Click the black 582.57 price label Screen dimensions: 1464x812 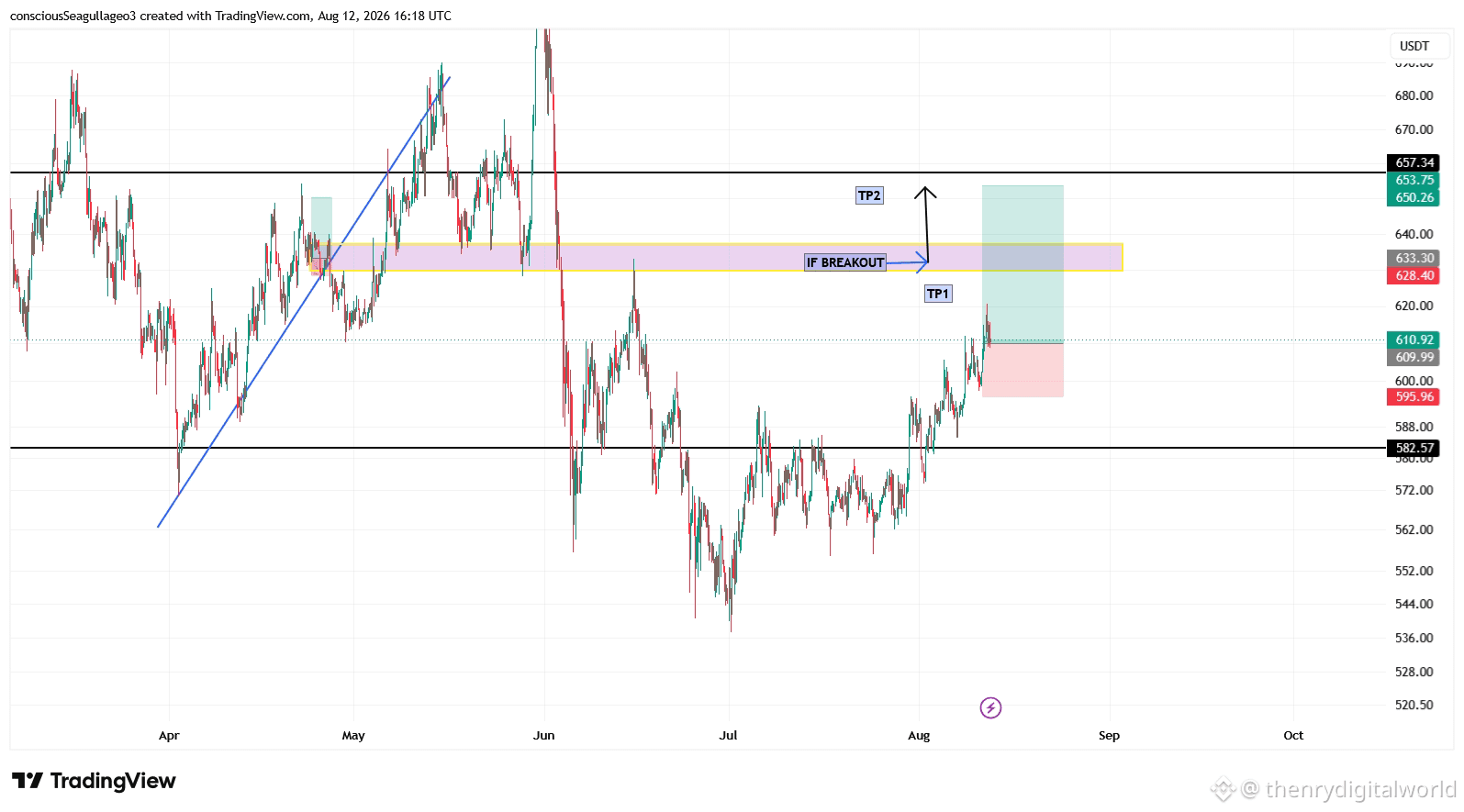pos(1414,448)
